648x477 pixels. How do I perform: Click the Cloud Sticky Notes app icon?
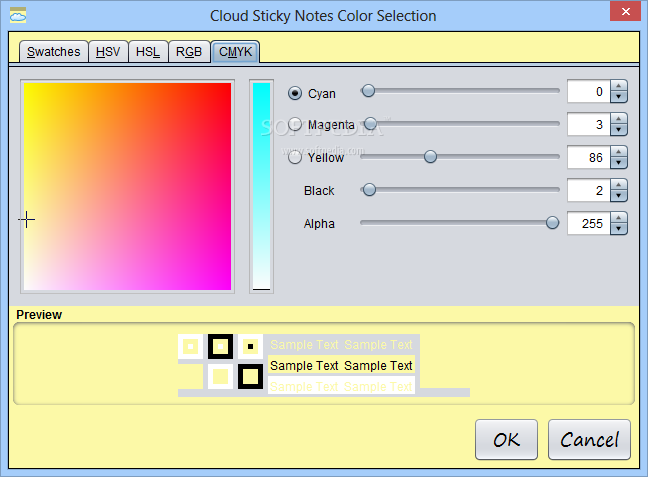18,15
